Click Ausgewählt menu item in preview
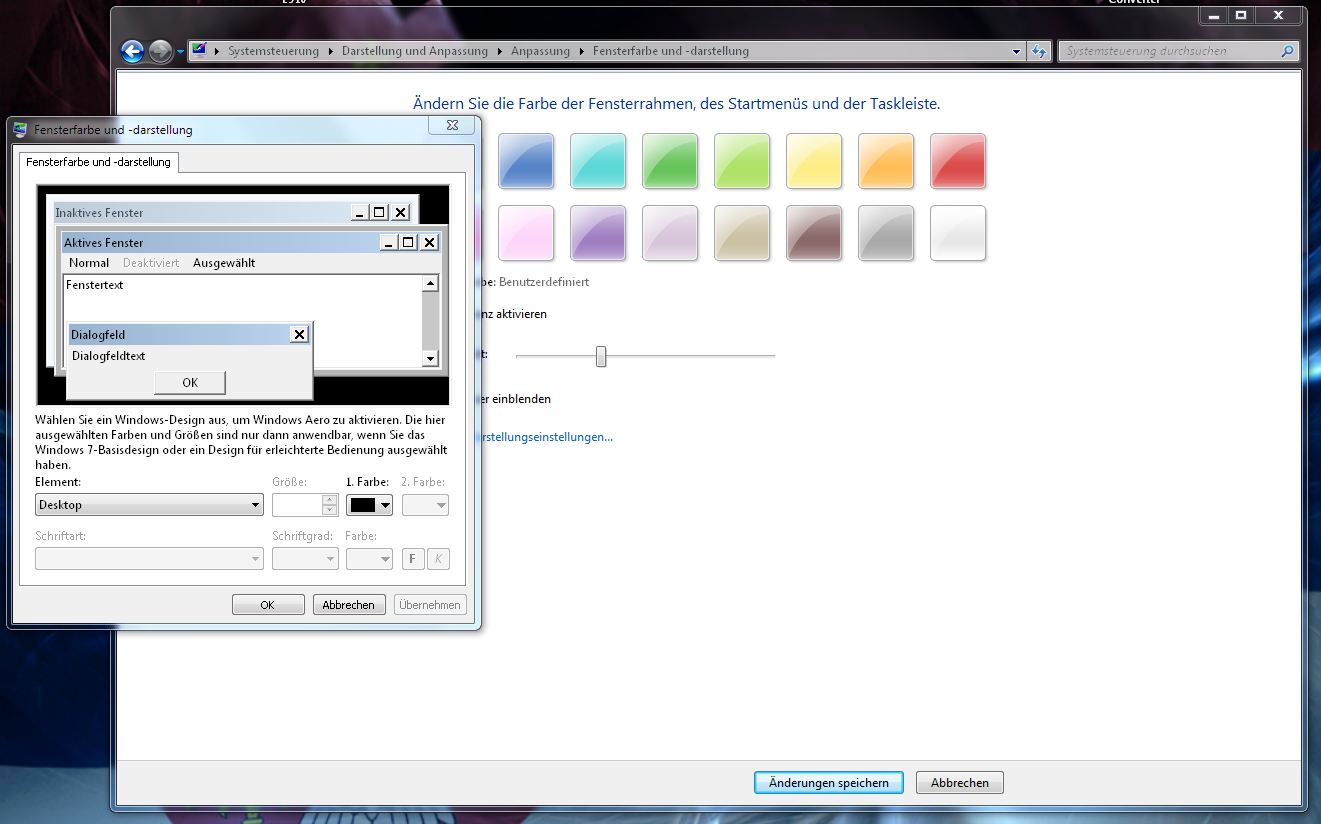This screenshot has width=1321, height=824. point(224,263)
